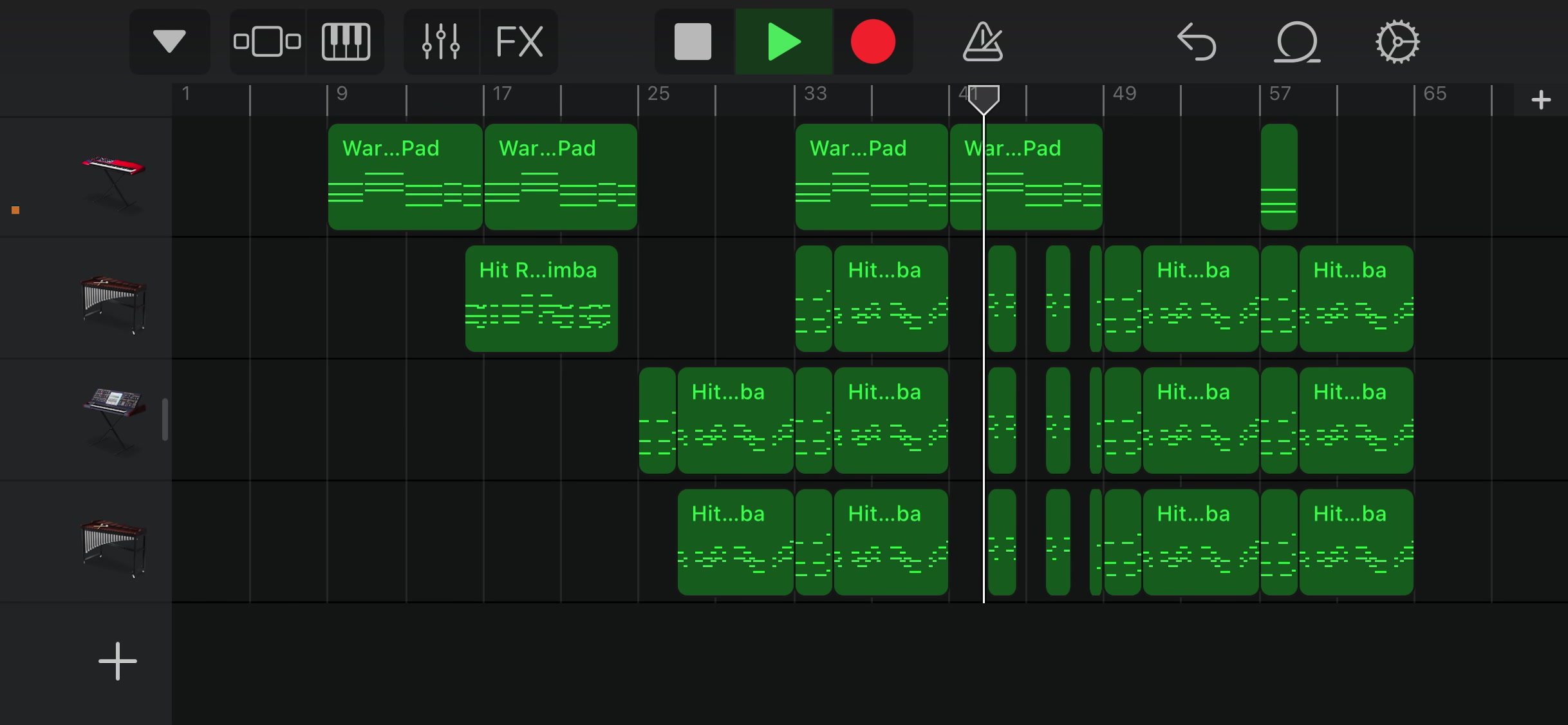Tap bar 1 on the ruler
This screenshot has width=1568, height=725.
186,94
